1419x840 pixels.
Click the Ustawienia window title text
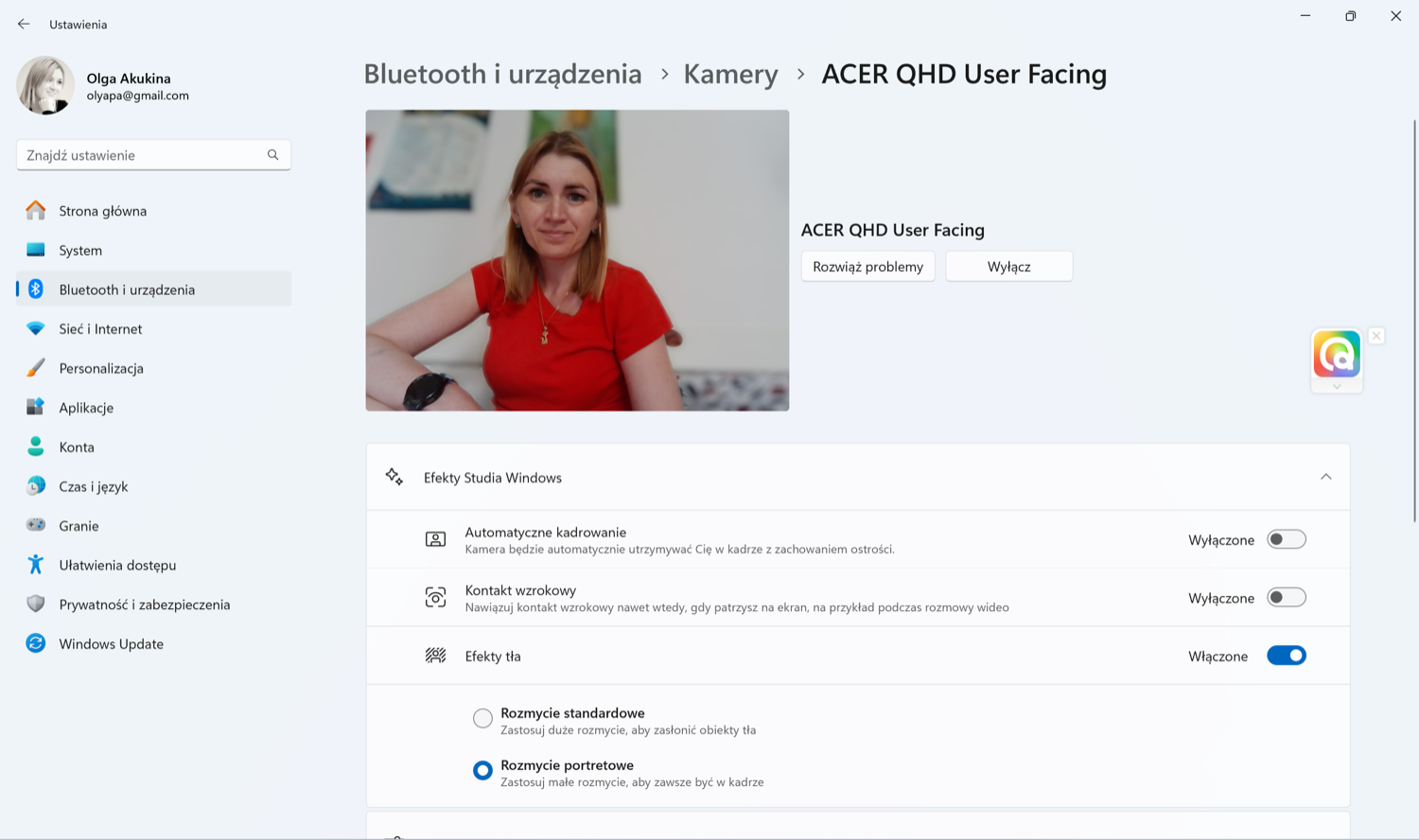79,25
